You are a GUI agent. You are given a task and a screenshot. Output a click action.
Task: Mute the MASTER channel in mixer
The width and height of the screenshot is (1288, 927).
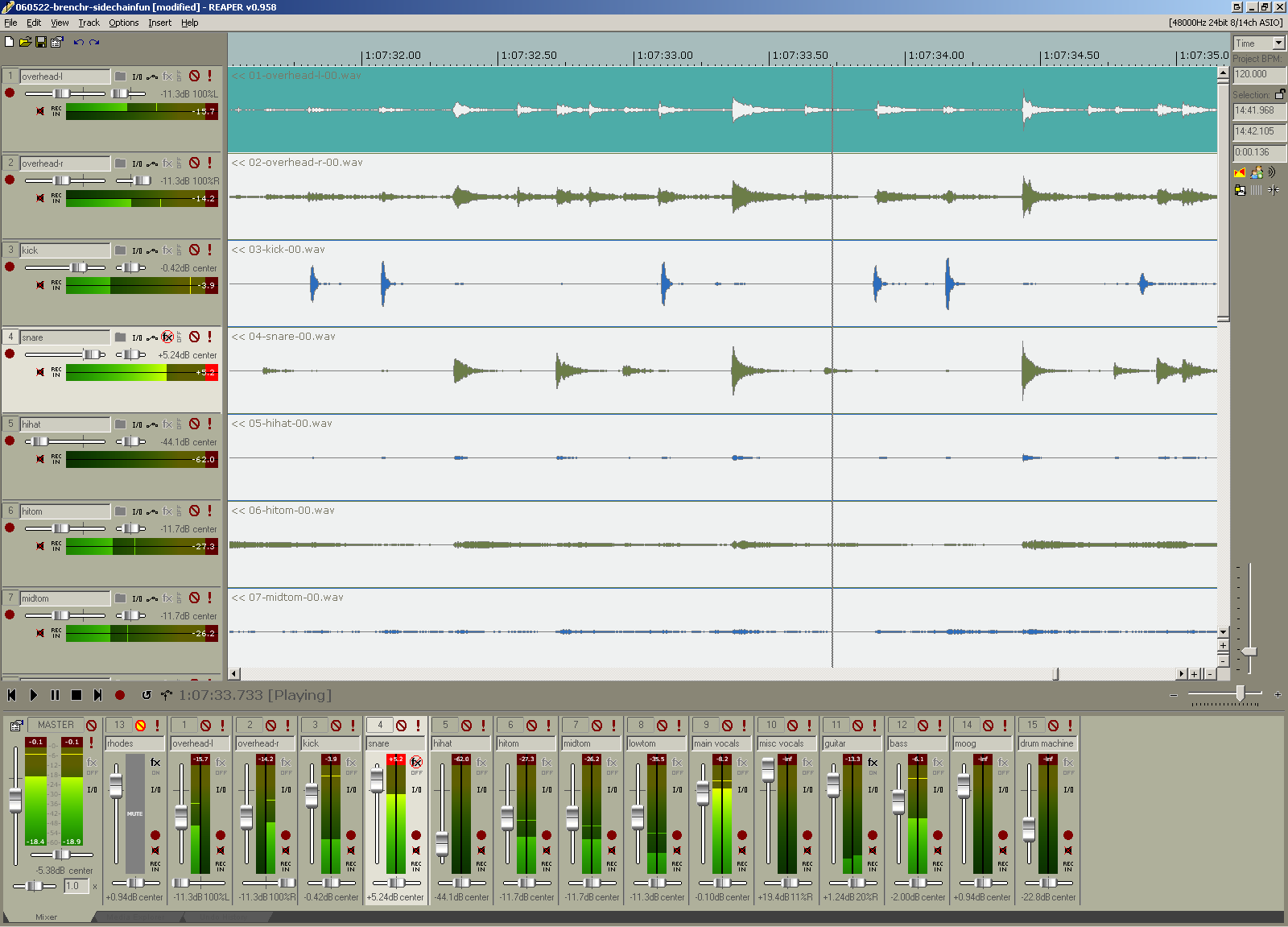[91, 726]
